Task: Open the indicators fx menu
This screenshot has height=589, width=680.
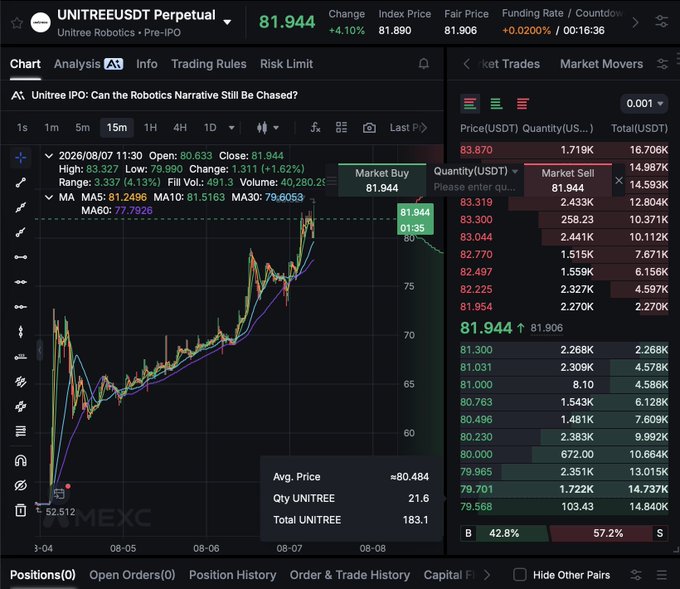Action: click(315, 128)
